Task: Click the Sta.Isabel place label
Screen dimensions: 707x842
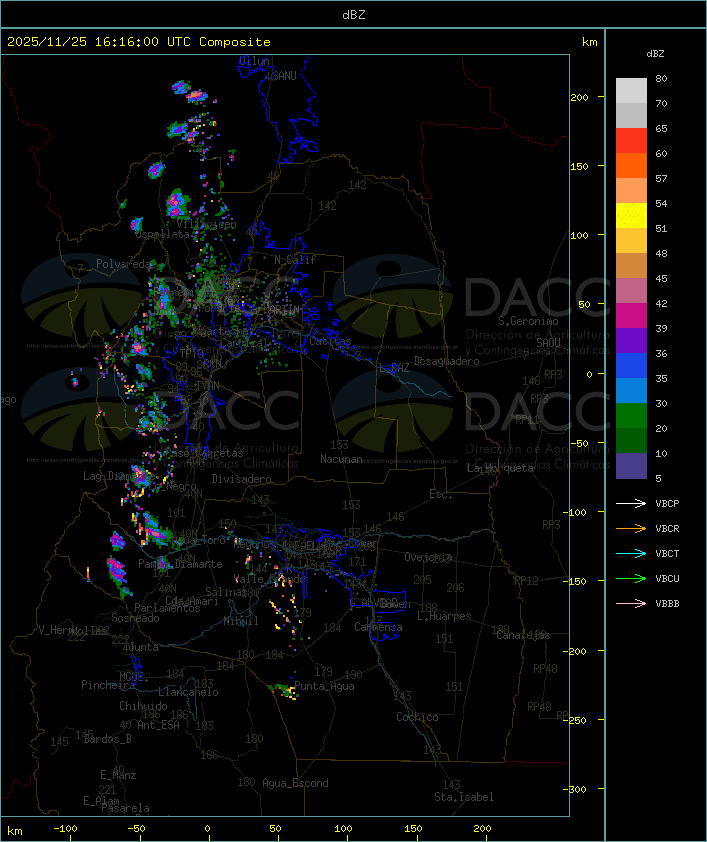Action: coord(464,797)
